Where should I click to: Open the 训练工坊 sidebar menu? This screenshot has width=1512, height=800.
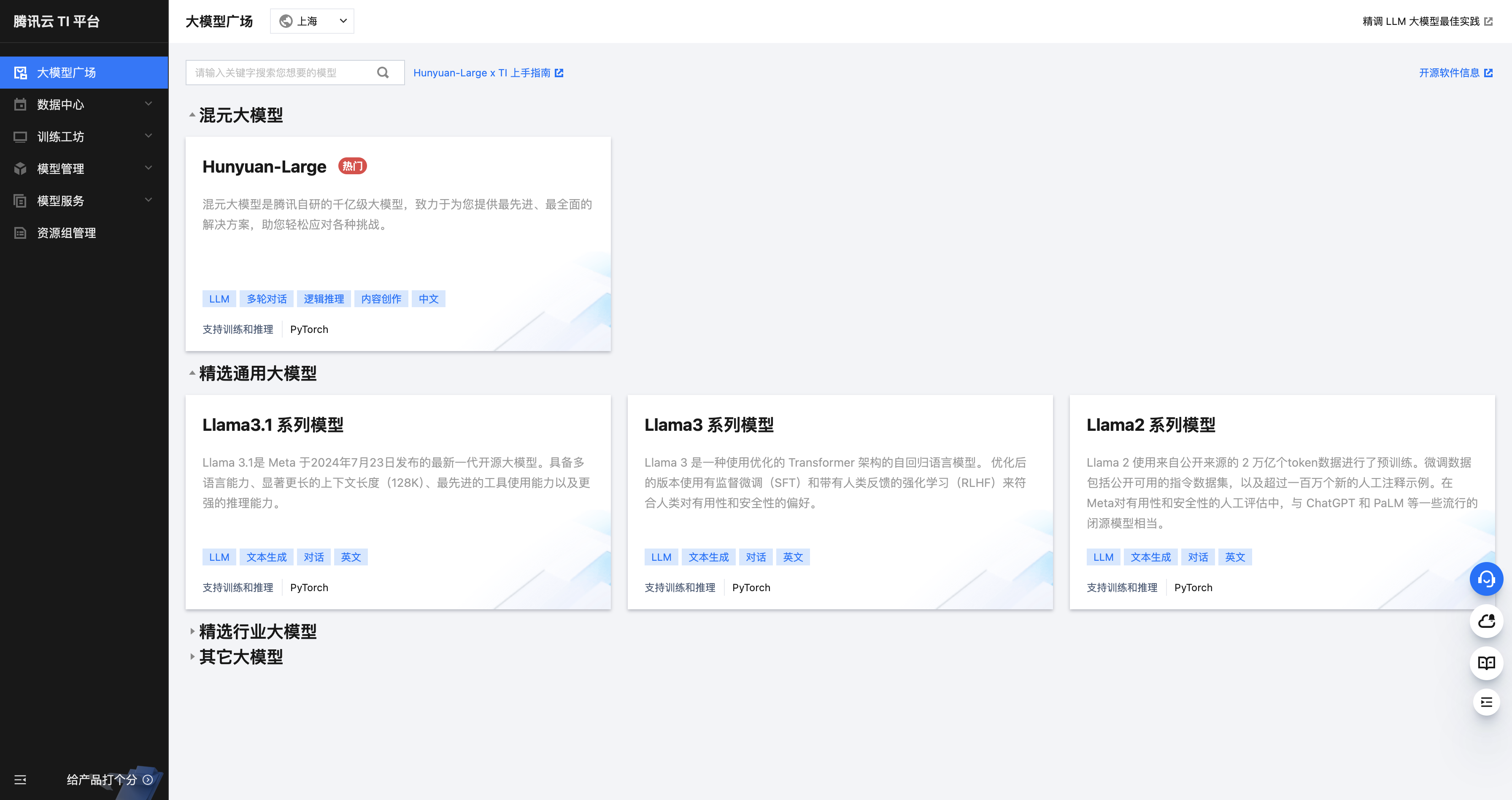click(84, 137)
